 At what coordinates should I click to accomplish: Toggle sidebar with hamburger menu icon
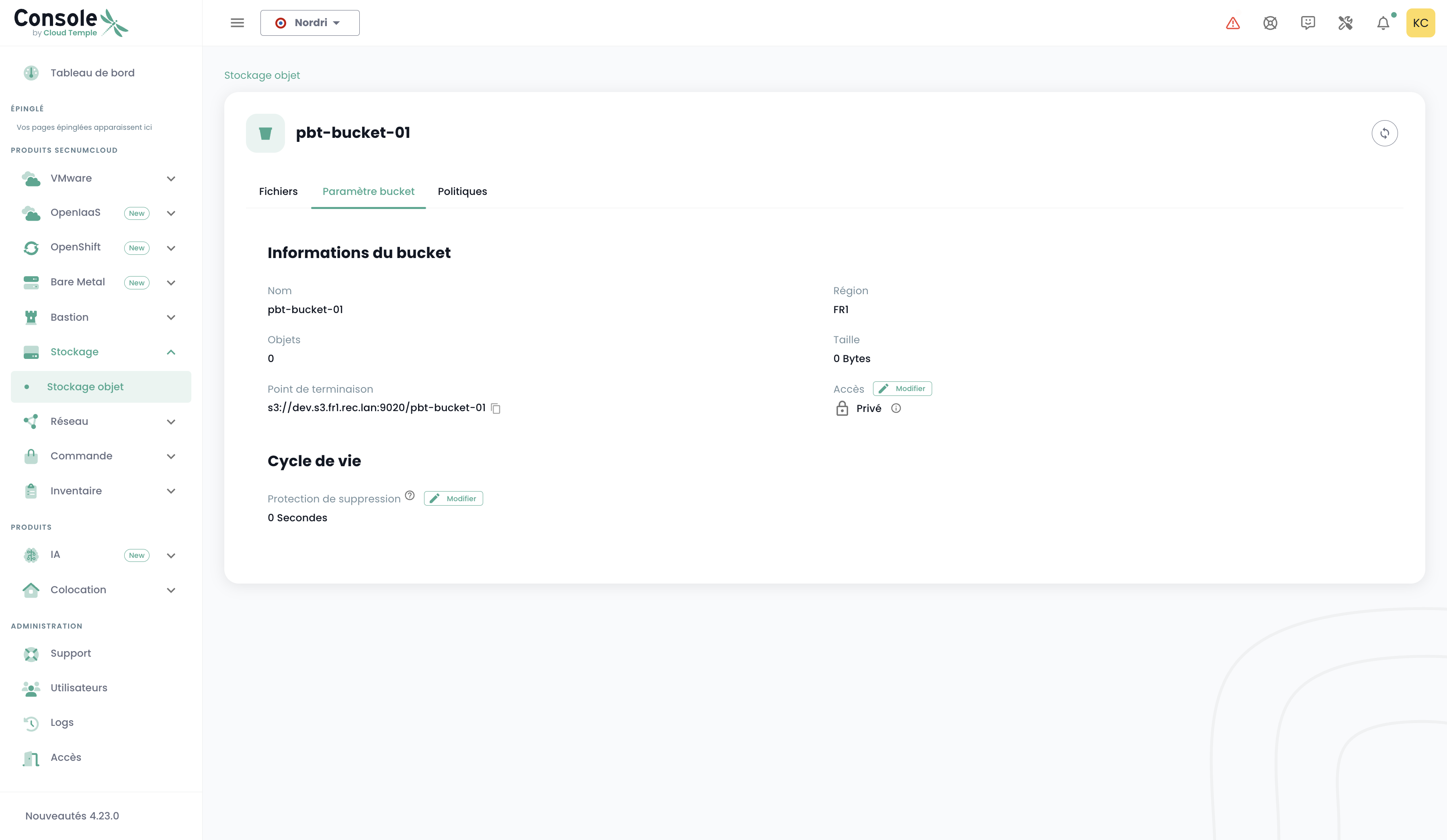tap(237, 23)
